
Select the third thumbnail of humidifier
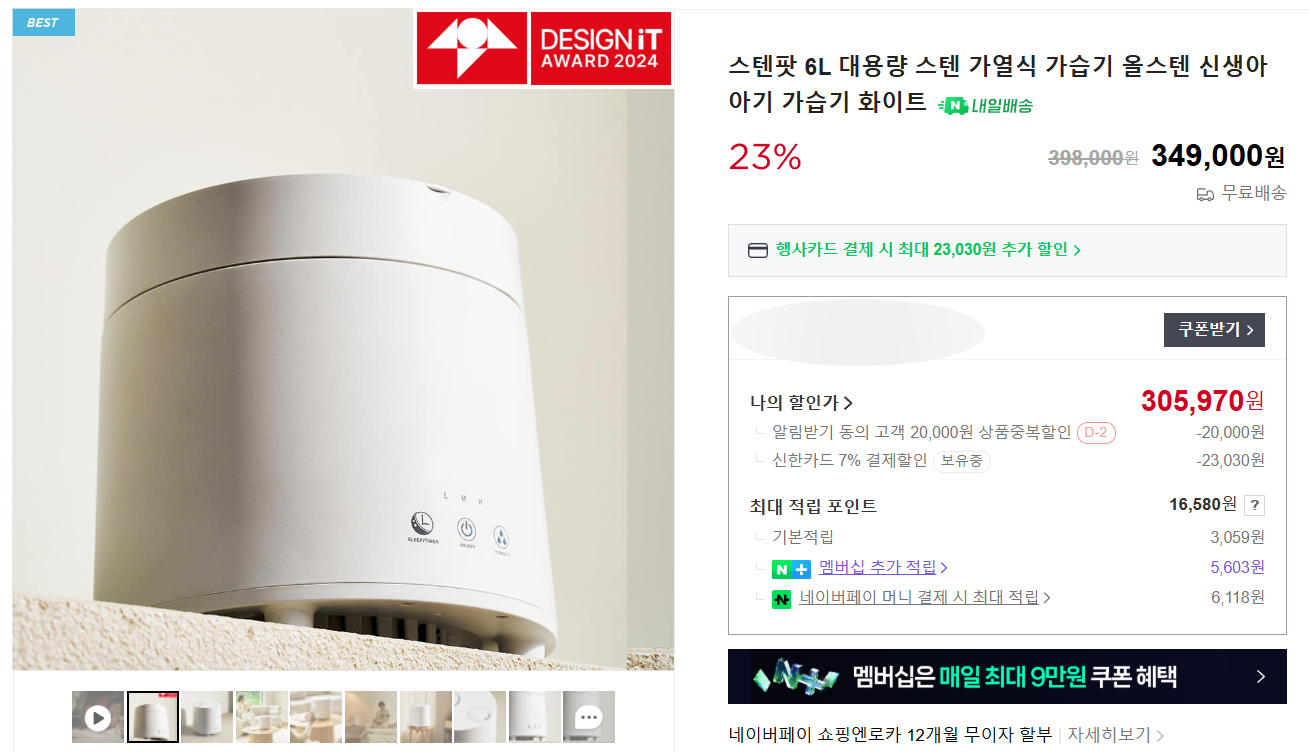click(x=207, y=717)
